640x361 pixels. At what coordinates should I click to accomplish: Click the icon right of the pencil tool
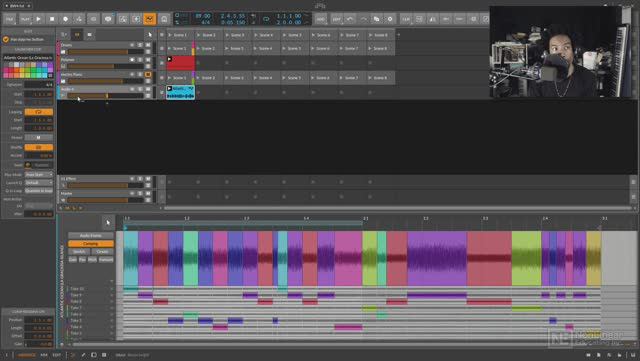(x=94, y=355)
